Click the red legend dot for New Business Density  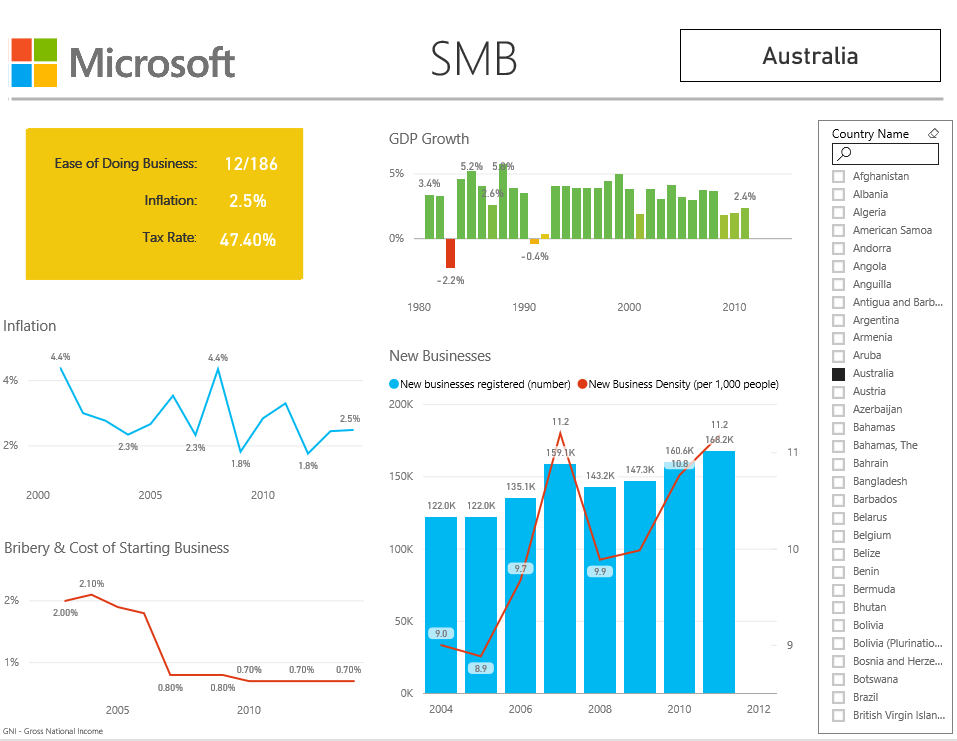(582, 384)
